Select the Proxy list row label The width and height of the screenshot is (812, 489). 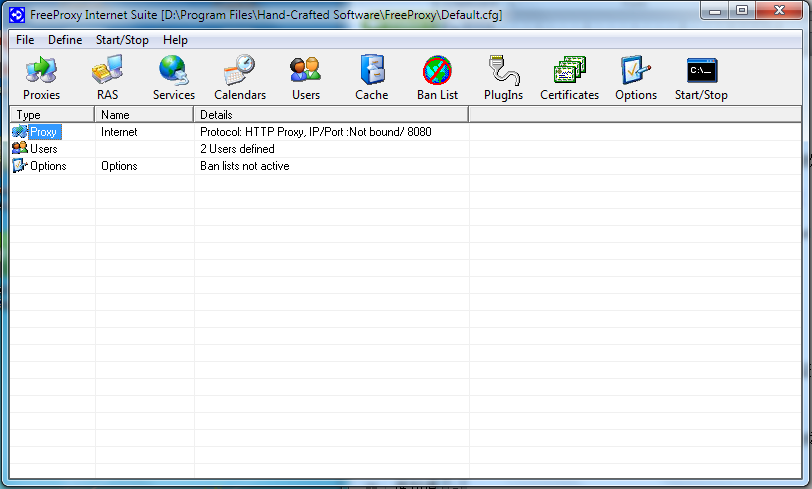[x=44, y=132]
